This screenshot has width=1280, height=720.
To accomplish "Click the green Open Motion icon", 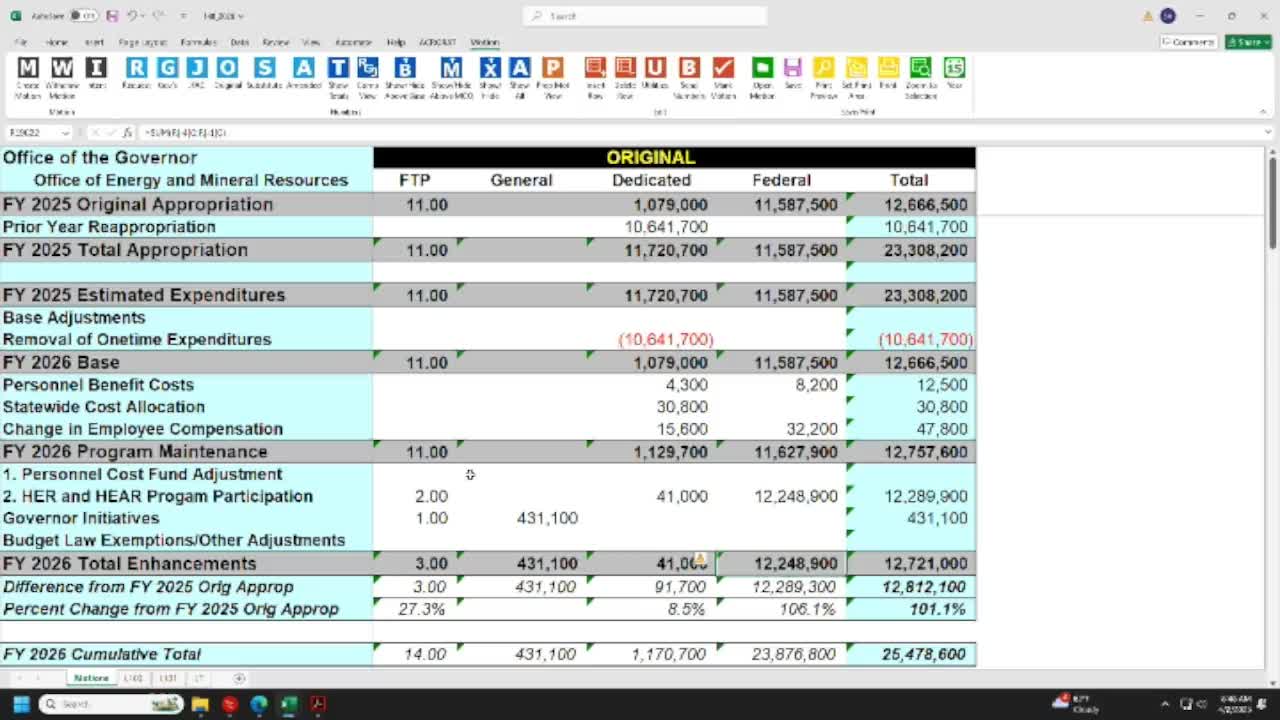I will point(762,68).
